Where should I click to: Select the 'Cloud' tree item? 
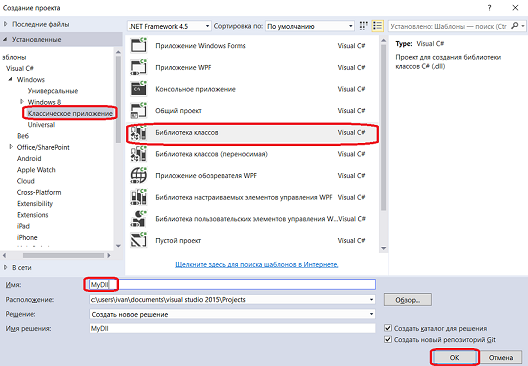pos(26,181)
